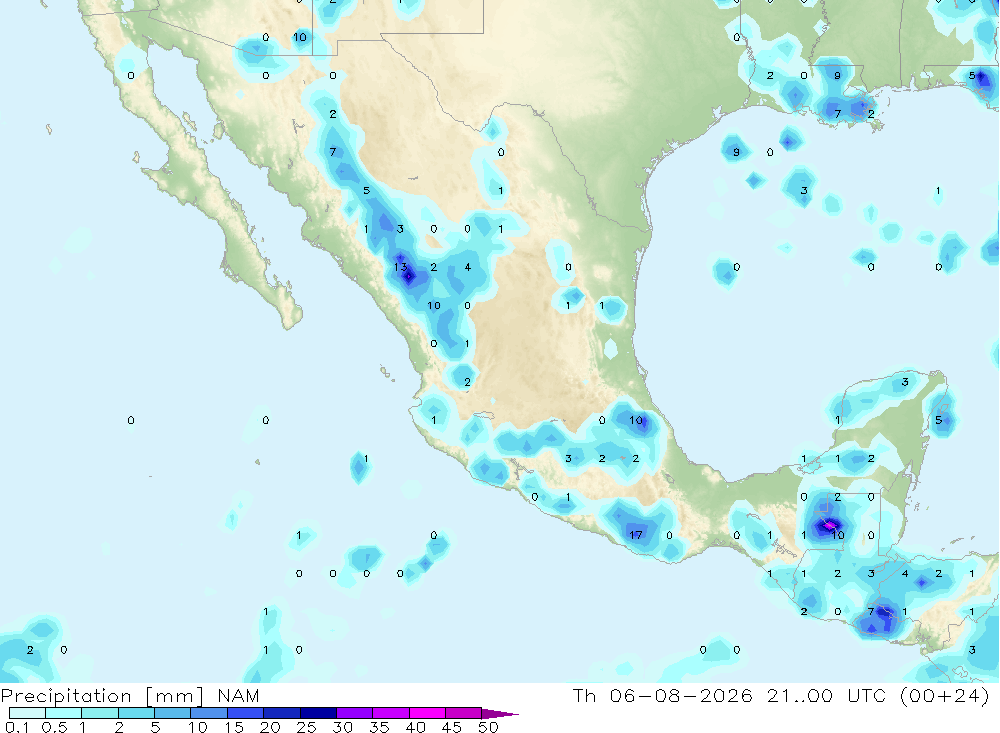Select the 0.5–1 mm legend color swatch
The width and height of the screenshot is (1000, 733).
coord(63,713)
